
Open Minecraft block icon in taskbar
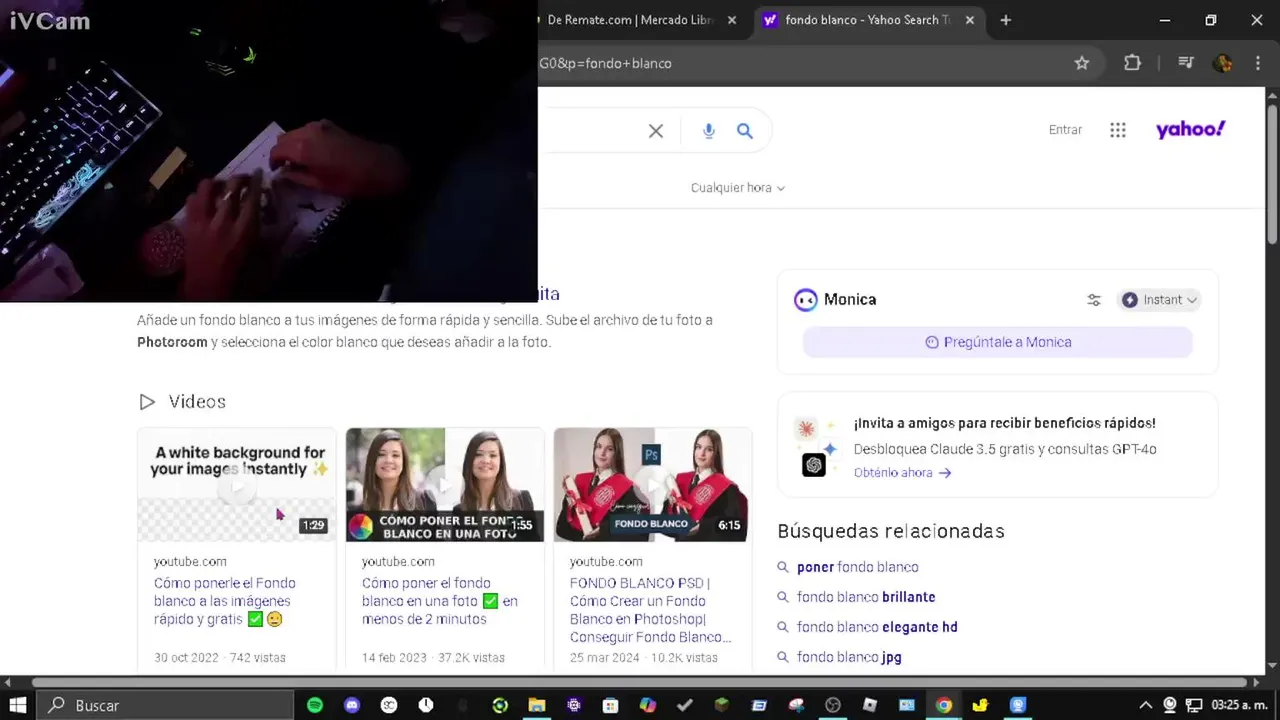click(722, 705)
